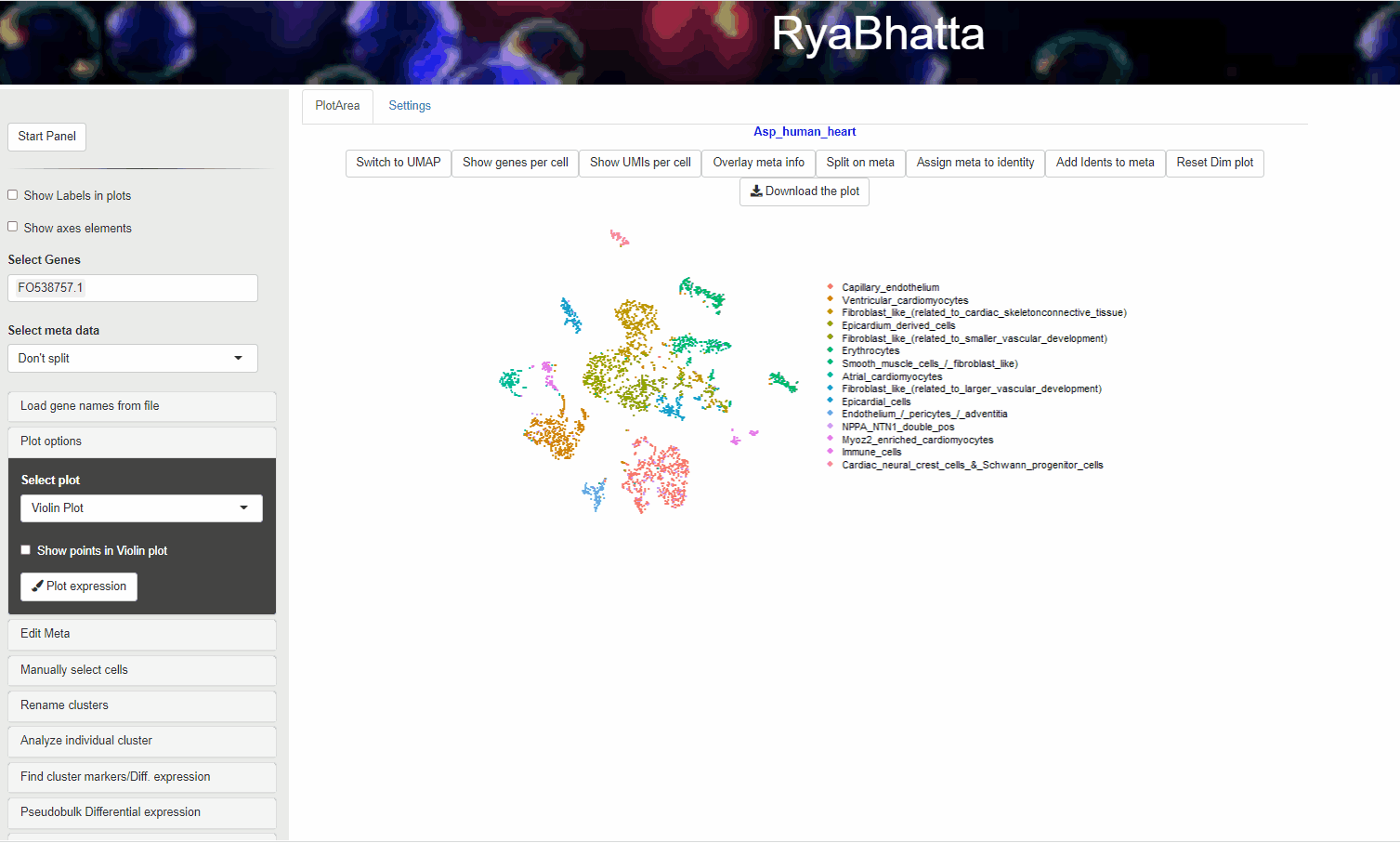Viewport: 1400px width, 843px height.
Task: Toggle Show axes elements checkbox
Action: pyautogui.click(x=13, y=227)
